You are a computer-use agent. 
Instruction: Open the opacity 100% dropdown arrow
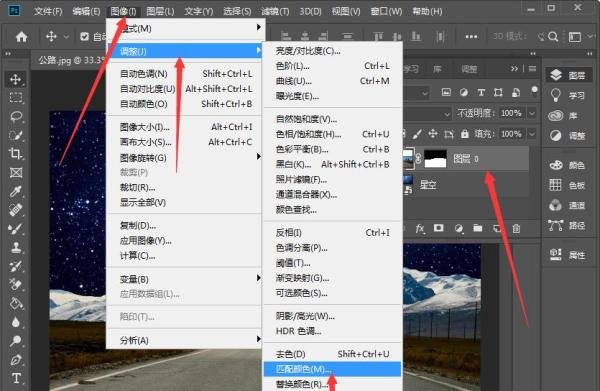pos(532,113)
